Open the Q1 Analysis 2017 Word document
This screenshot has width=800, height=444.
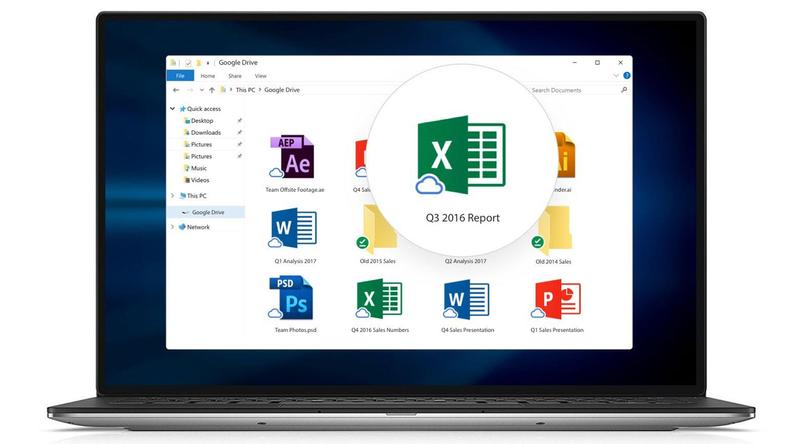tap(294, 228)
